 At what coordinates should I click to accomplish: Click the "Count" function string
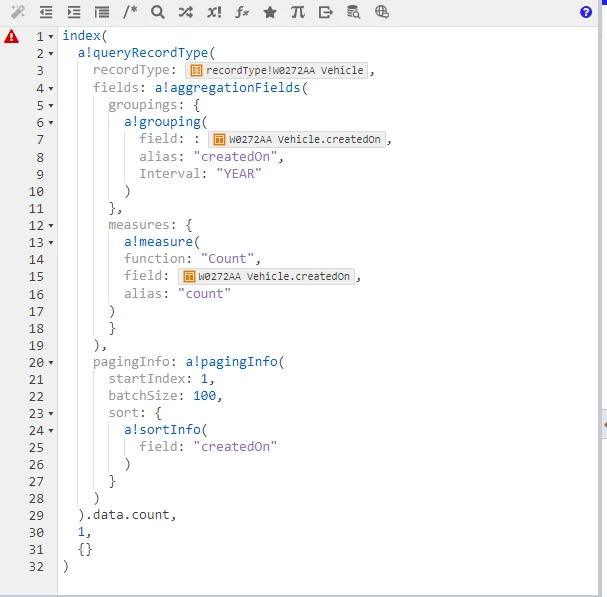pos(228,259)
